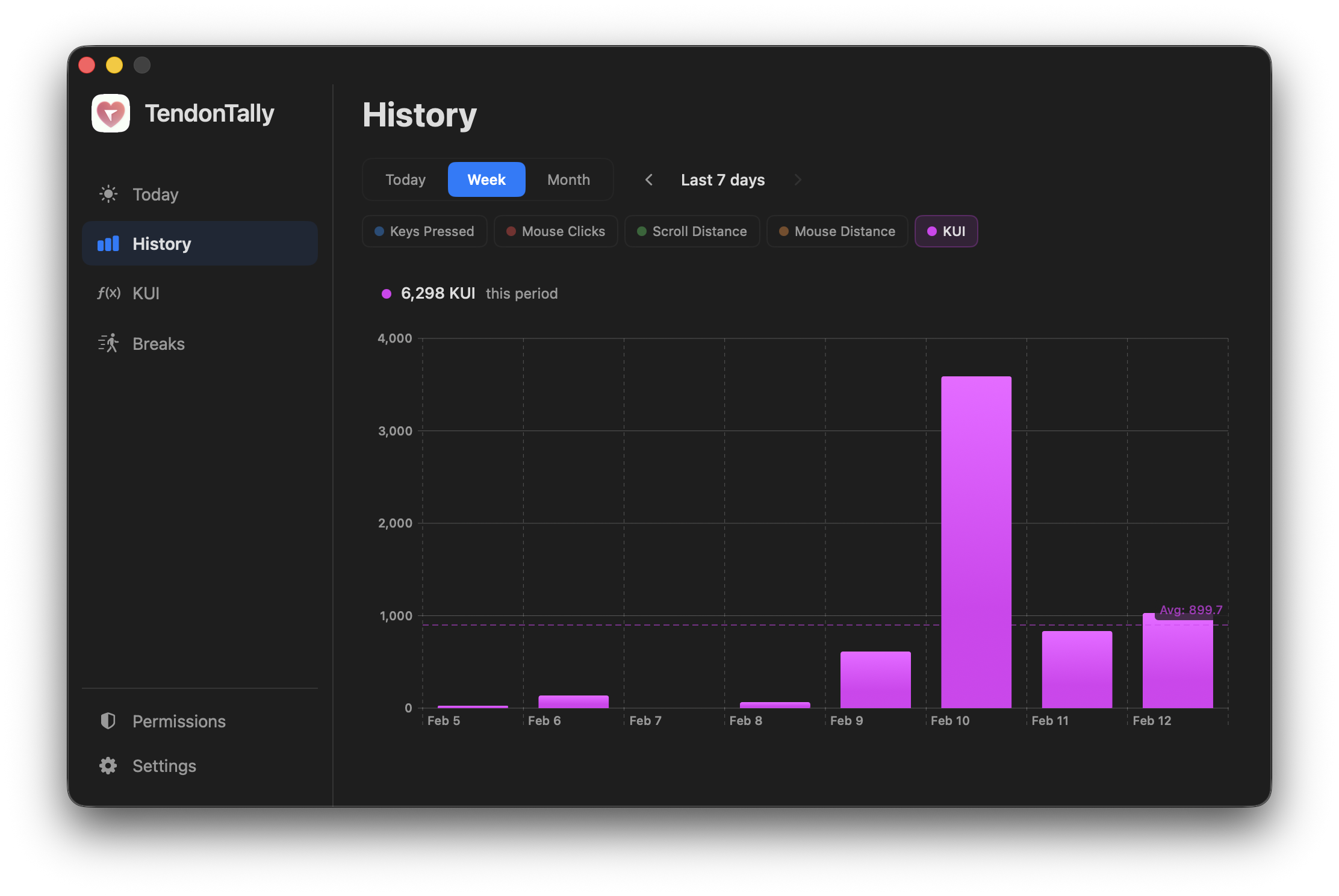
Task: Click the bar chart icon beside History
Action: click(107, 243)
